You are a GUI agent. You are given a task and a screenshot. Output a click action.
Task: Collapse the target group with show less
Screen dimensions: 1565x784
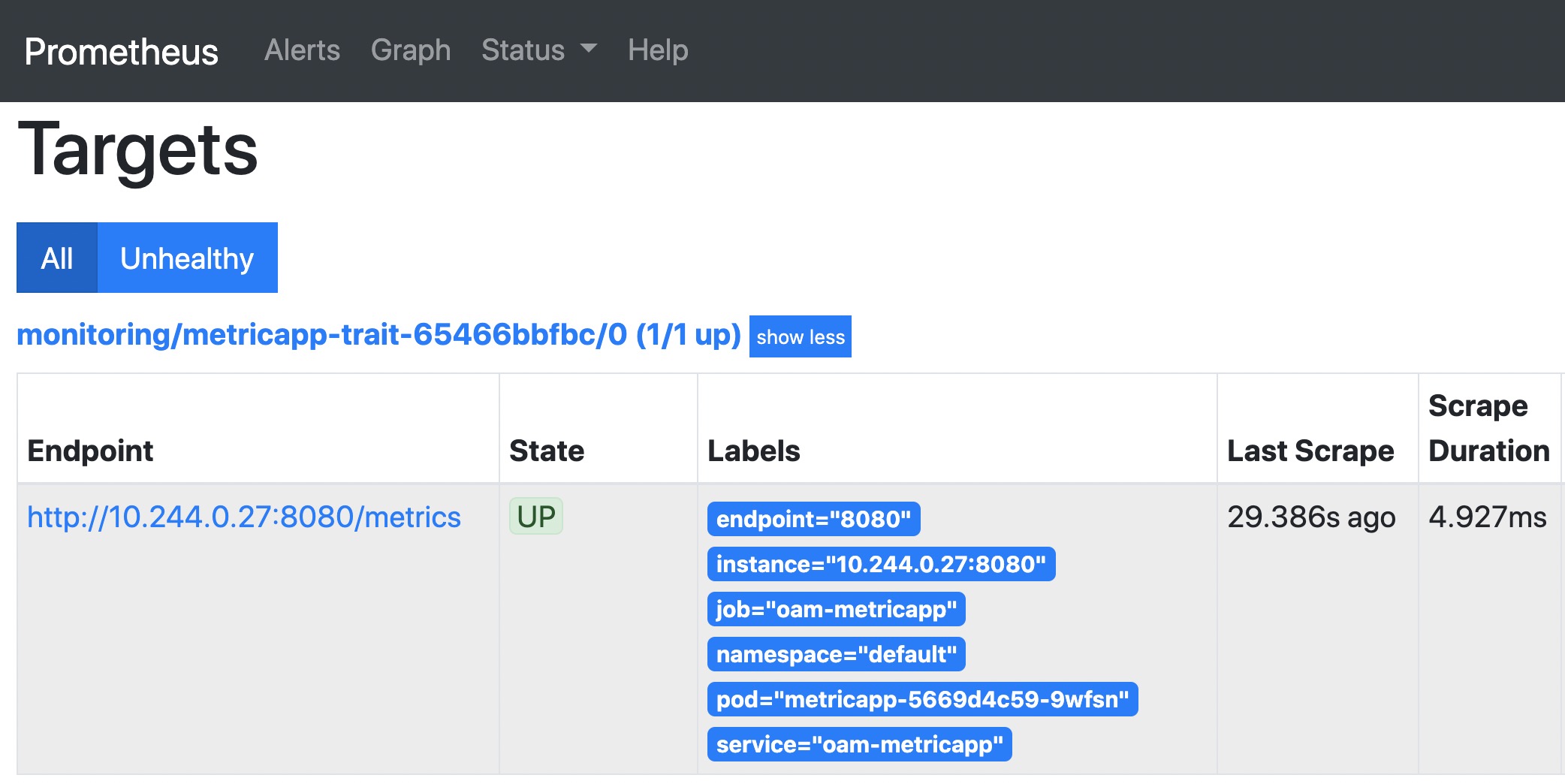tap(800, 337)
